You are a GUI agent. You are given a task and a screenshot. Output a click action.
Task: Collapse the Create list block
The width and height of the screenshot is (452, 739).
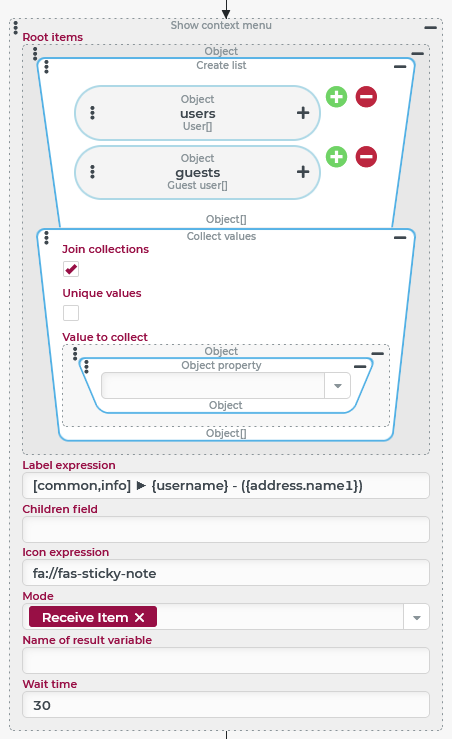(400, 67)
